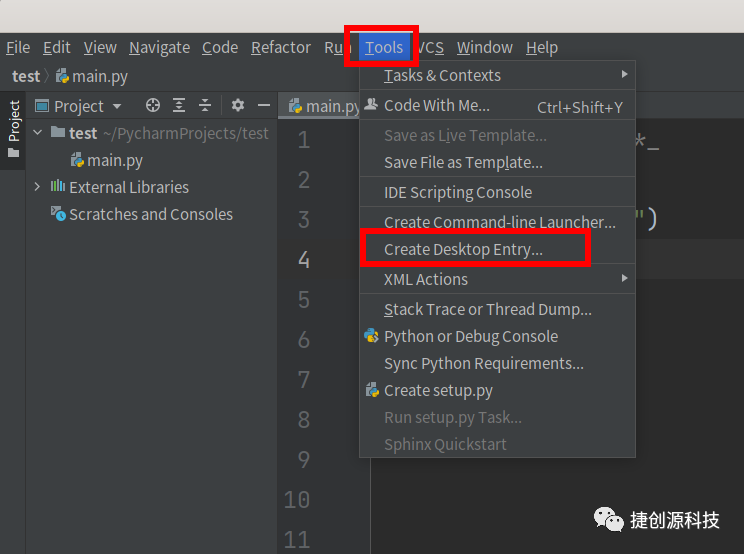Click the Code With Me people icon
Screen dimensions: 744x554
point(371,104)
